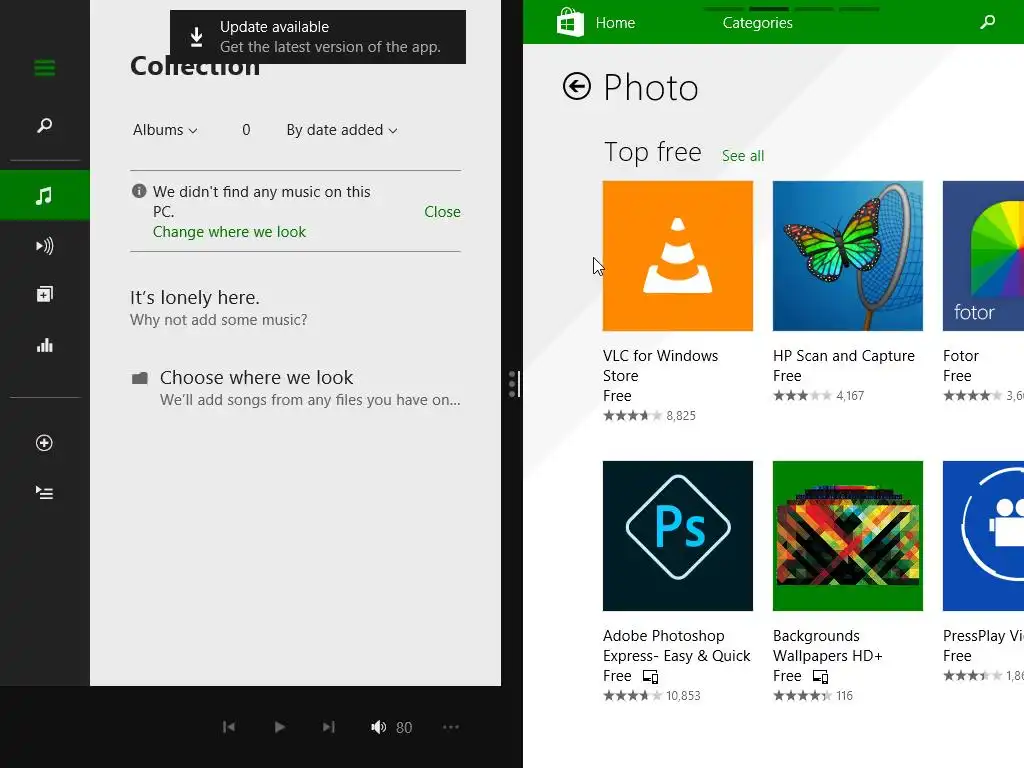Click the device icon under Photoshop Express
Viewport: 1024px width, 768px height.
650,677
